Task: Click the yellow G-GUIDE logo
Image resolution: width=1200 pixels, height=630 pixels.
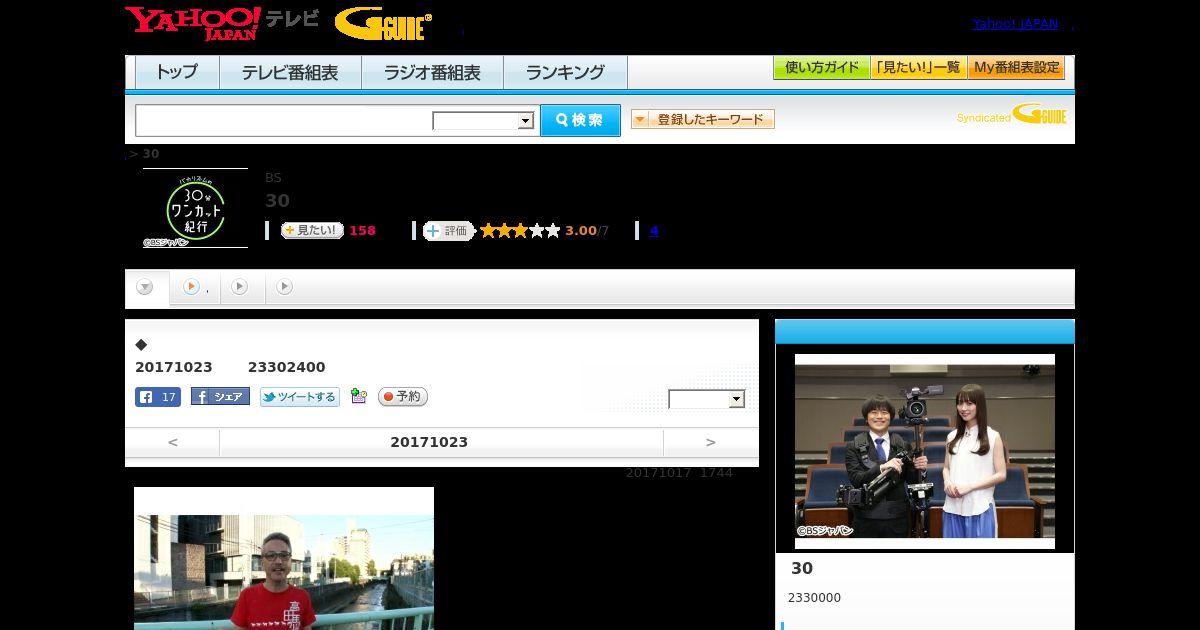Action: click(383, 24)
